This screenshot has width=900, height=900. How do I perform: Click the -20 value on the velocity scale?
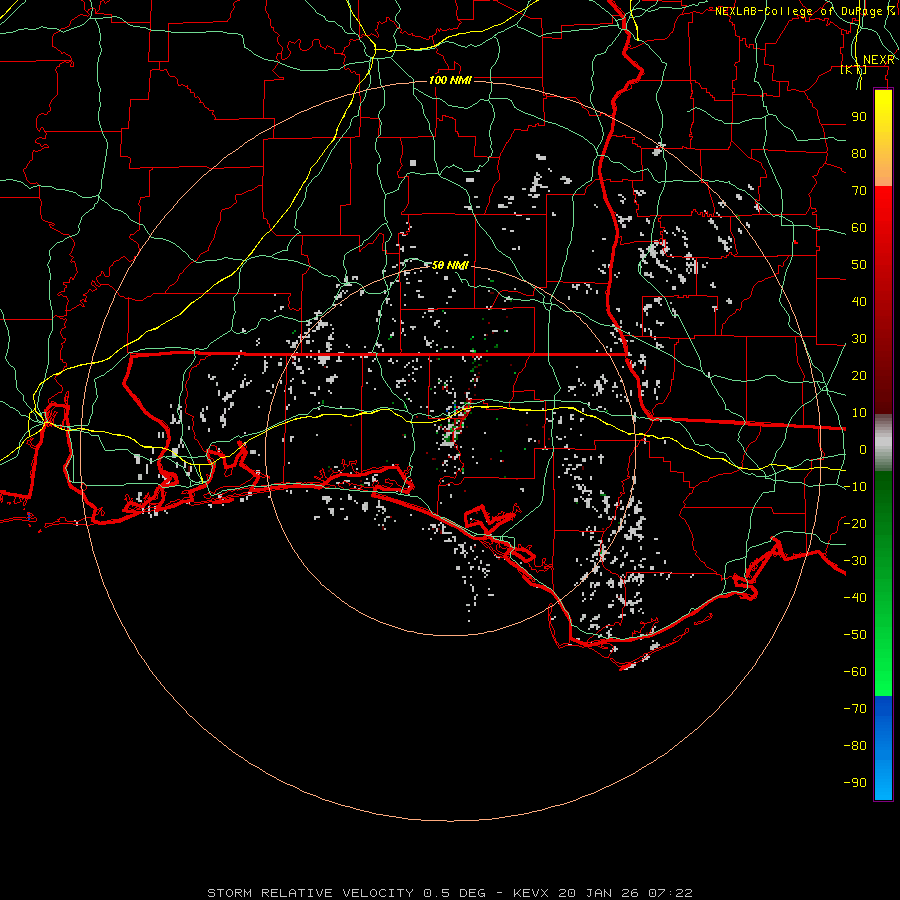click(x=855, y=523)
